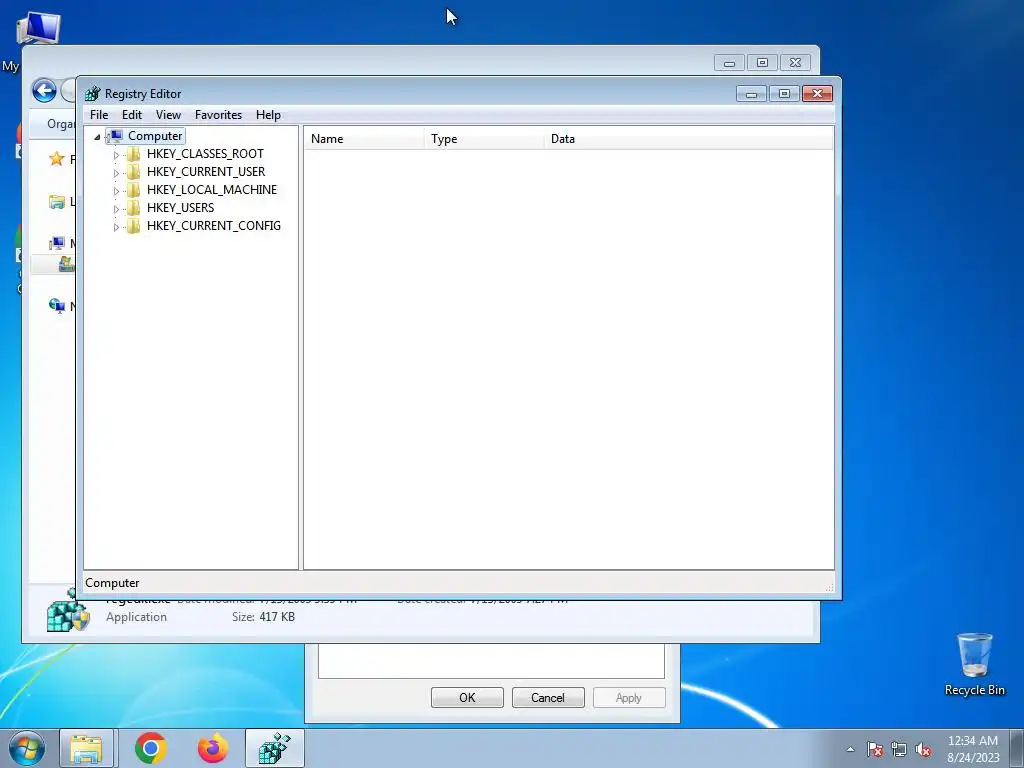The height and width of the screenshot is (768, 1024).
Task: Click the Computer icon in Explorer sidebar
Action: coord(57,244)
